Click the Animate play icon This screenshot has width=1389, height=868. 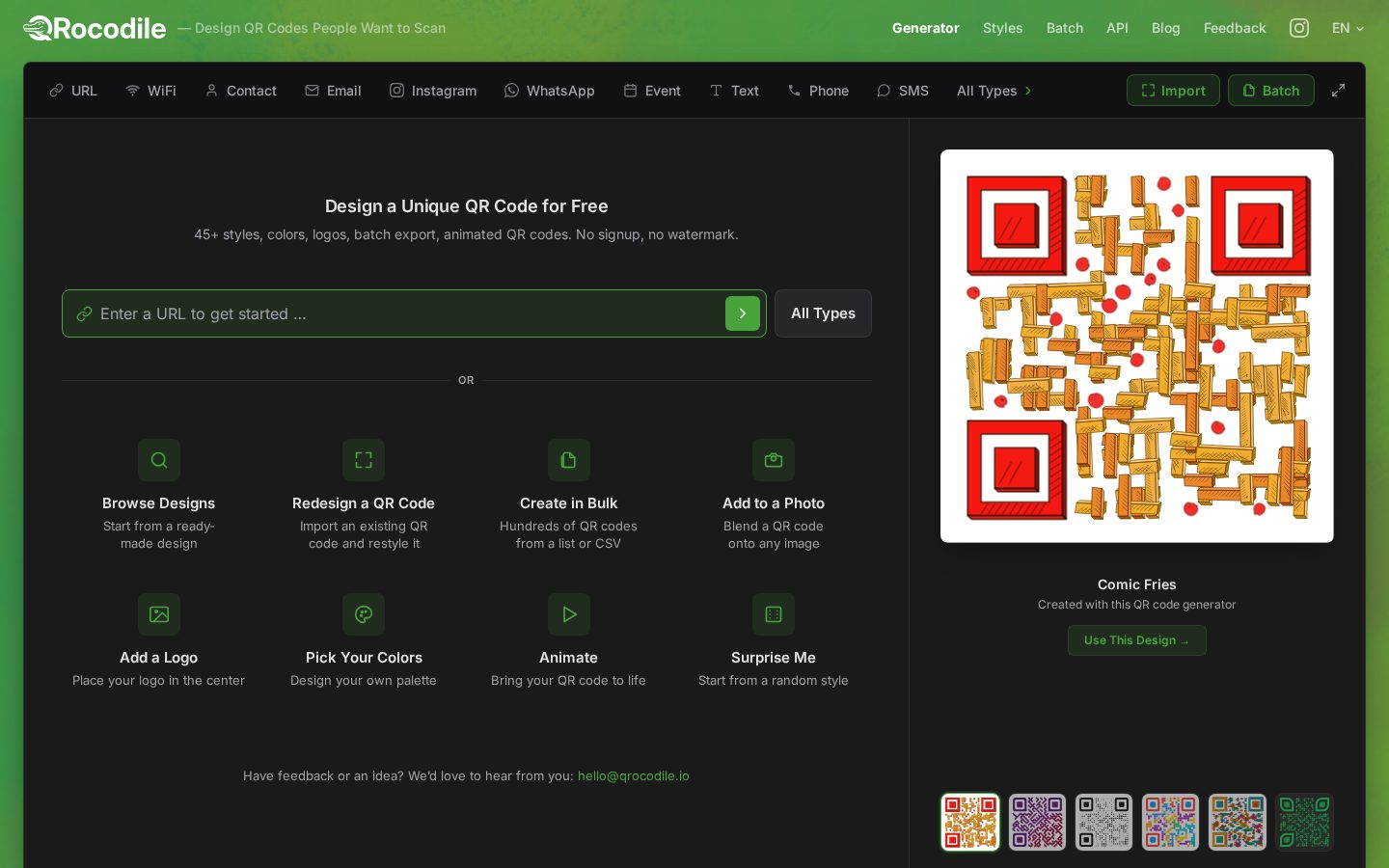pyautogui.click(x=569, y=614)
